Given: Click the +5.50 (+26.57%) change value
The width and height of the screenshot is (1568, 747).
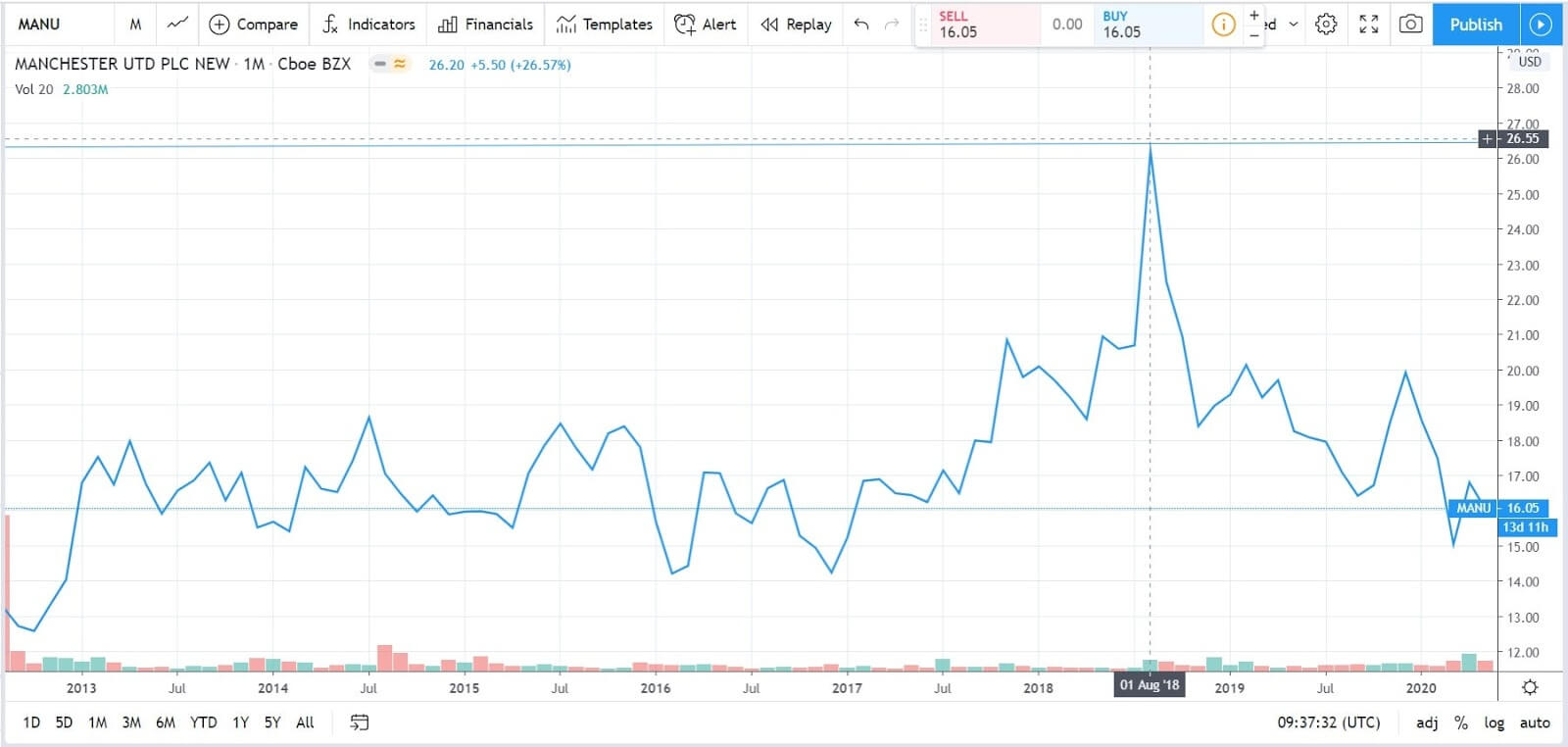Looking at the screenshot, I should tap(520, 65).
